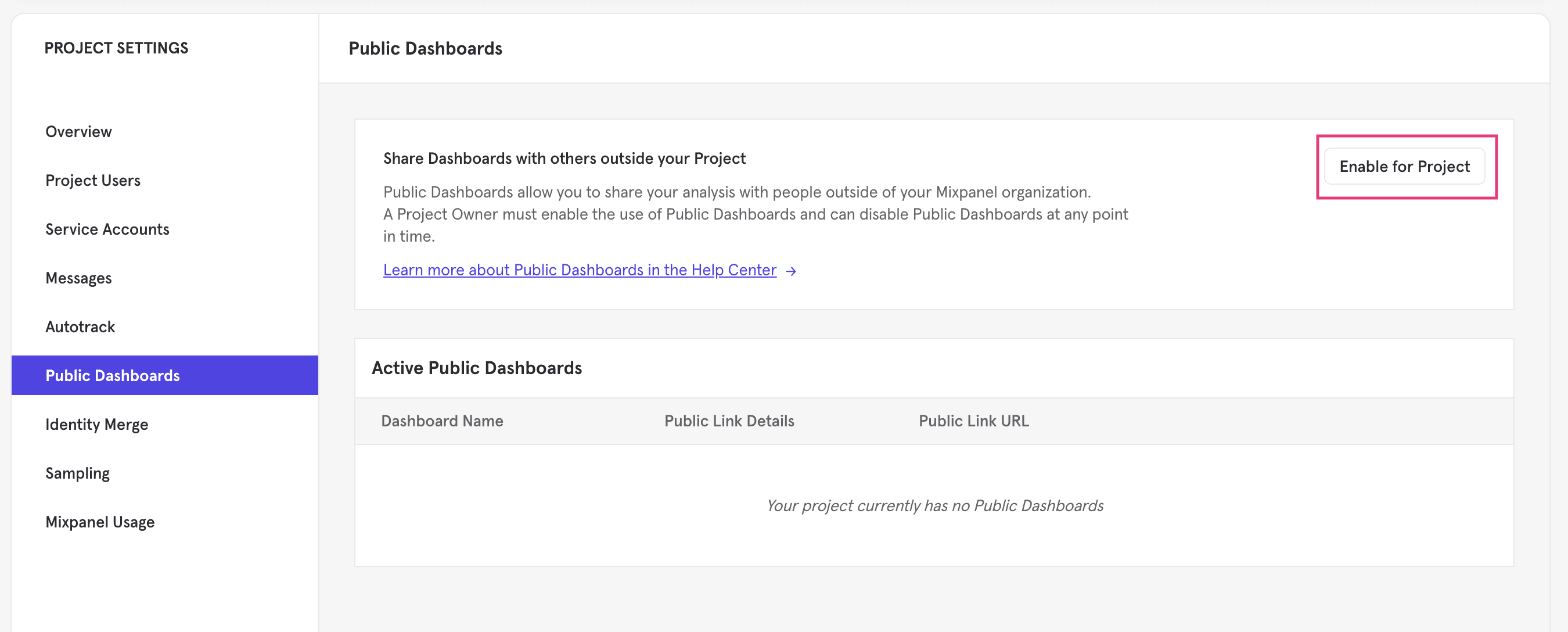Navigate to Service Accounts section
Image resolution: width=1568 pixels, height=632 pixels.
(107, 229)
